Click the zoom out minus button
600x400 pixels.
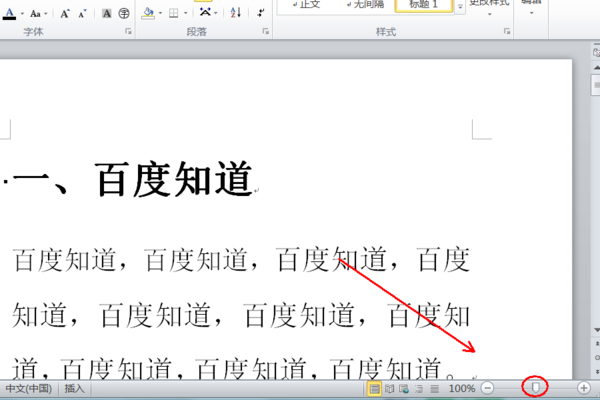488,388
